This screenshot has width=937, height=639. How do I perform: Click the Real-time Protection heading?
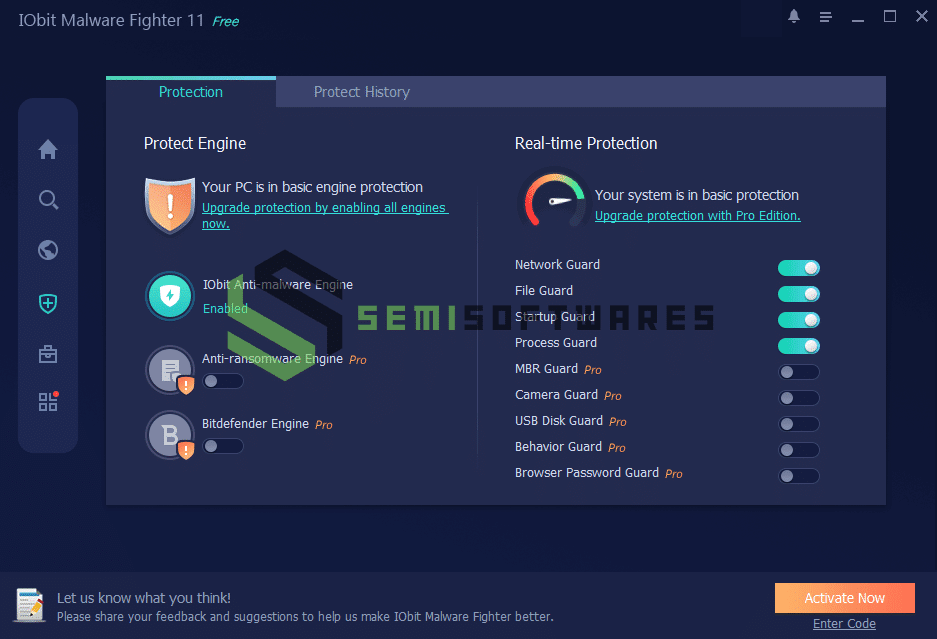point(586,143)
